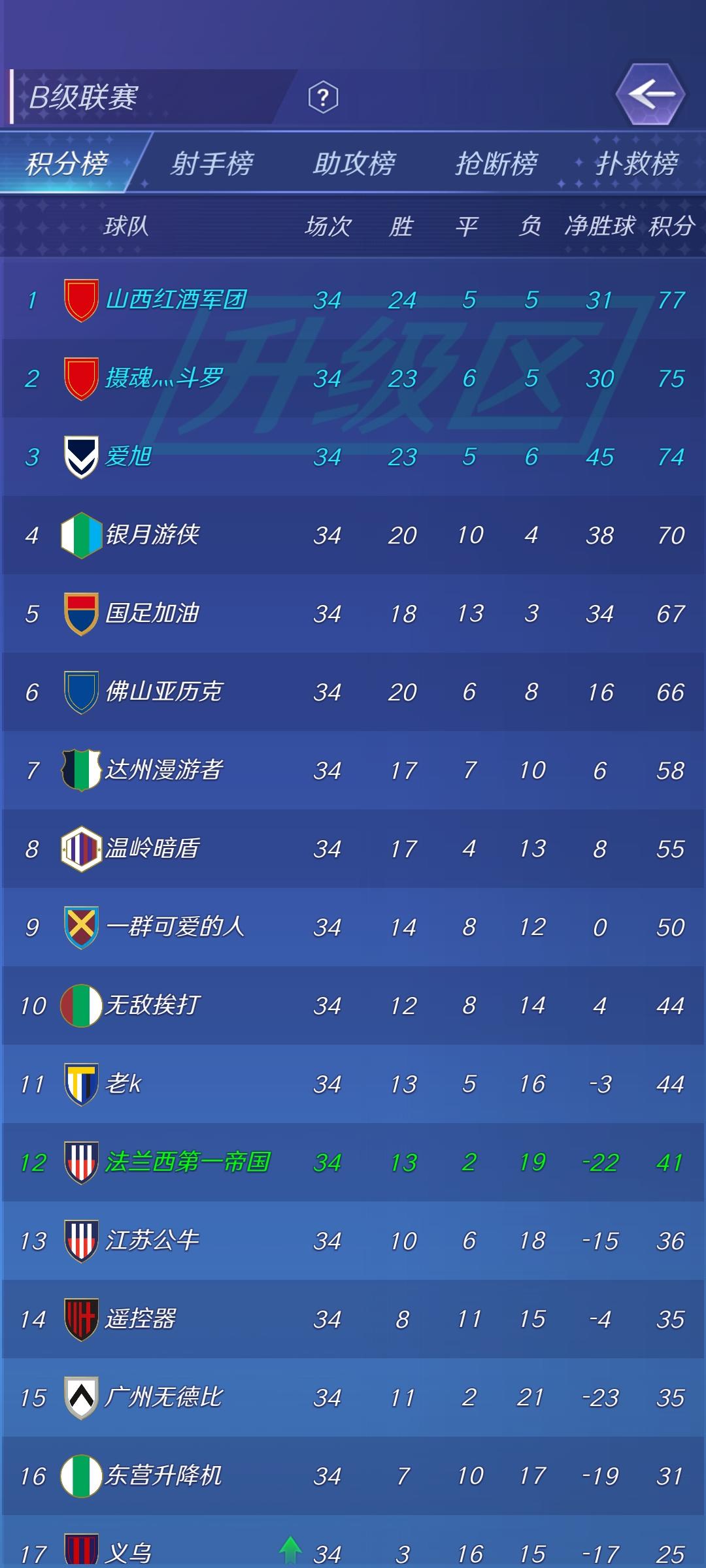The width and height of the screenshot is (706, 1568).
Task: Open the 助攻榜 tab
Action: coord(354,163)
